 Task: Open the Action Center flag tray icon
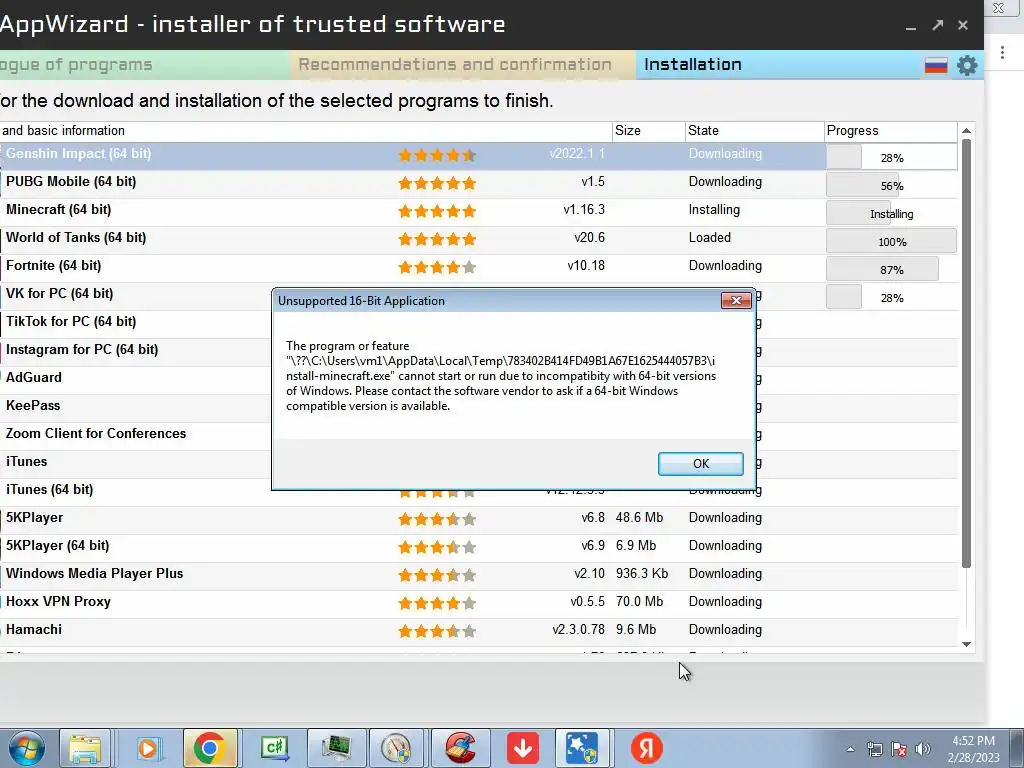point(899,749)
